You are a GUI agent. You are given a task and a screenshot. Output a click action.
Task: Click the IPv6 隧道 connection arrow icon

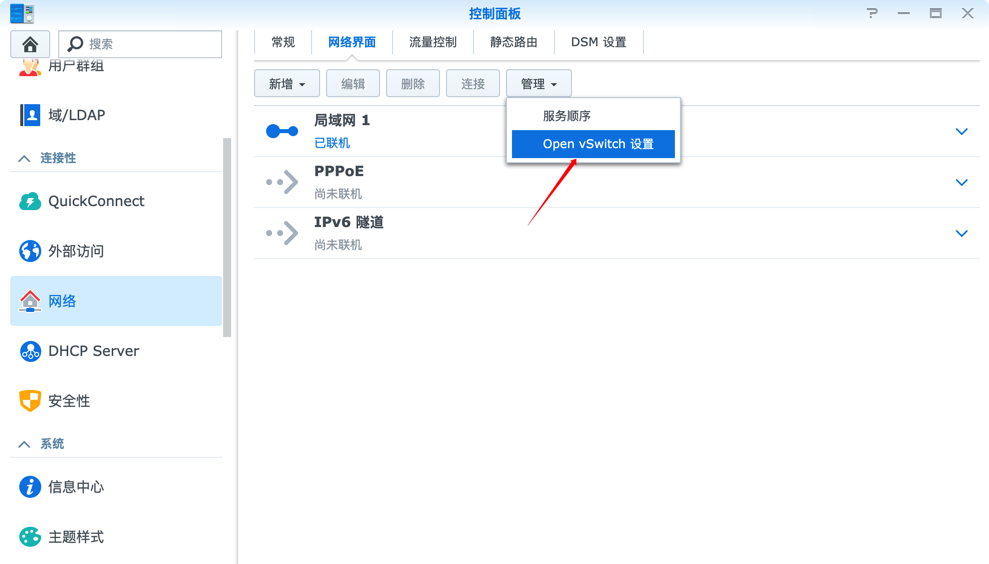[x=282, y=233]
